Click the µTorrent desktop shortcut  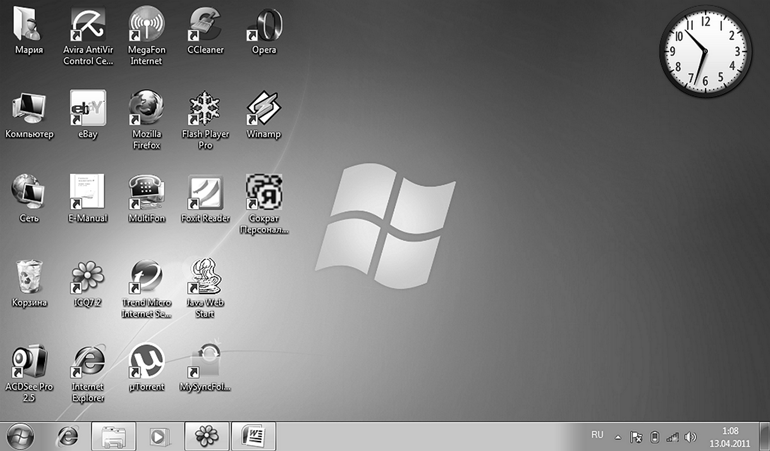[x=147, y=360]
